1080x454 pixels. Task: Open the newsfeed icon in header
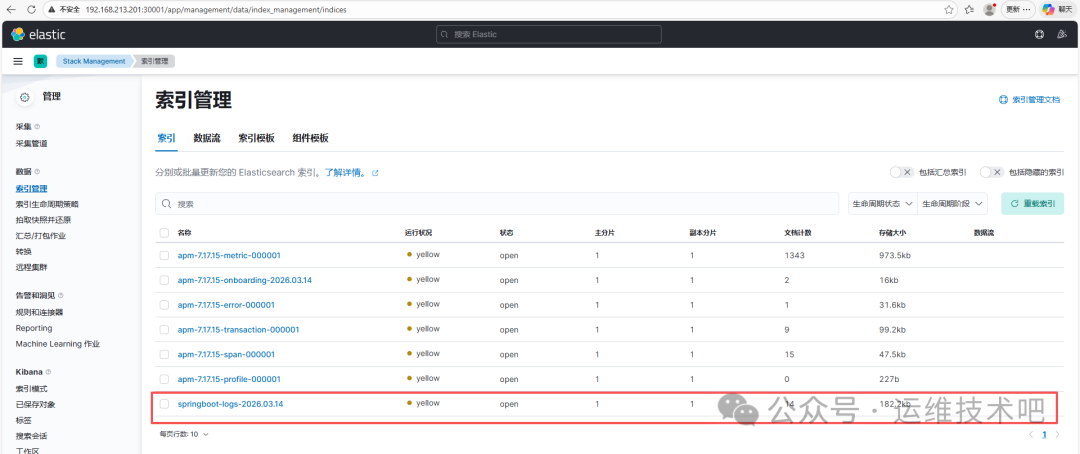coord(1061,34)
